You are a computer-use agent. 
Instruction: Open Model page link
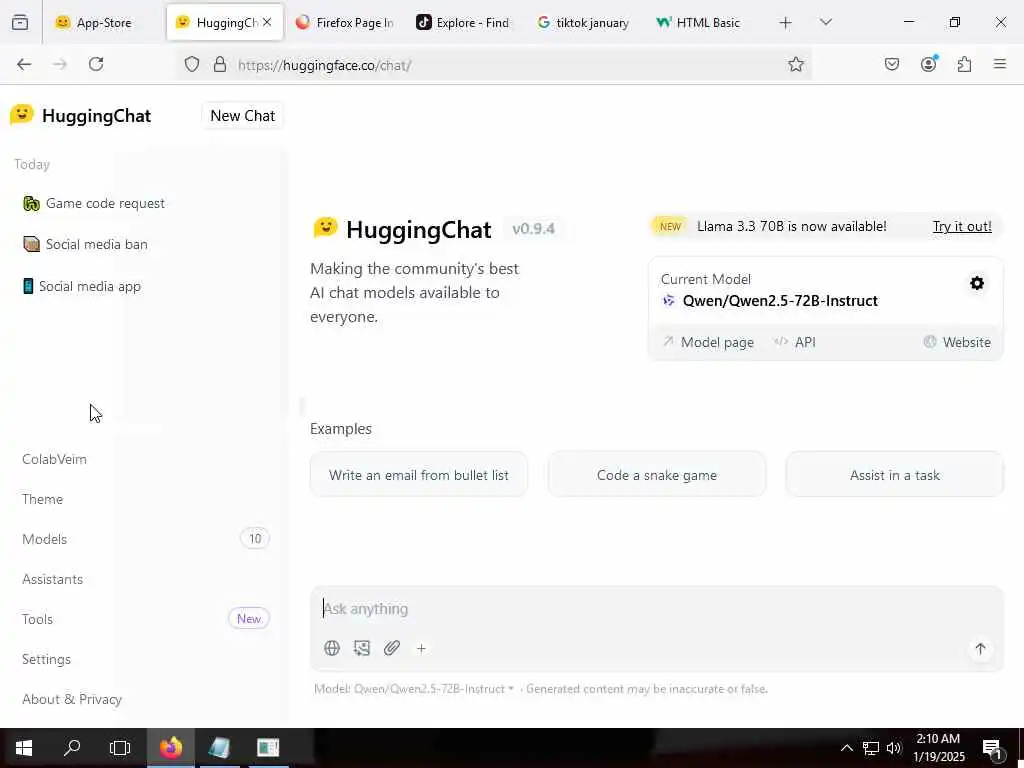(709, 342)
